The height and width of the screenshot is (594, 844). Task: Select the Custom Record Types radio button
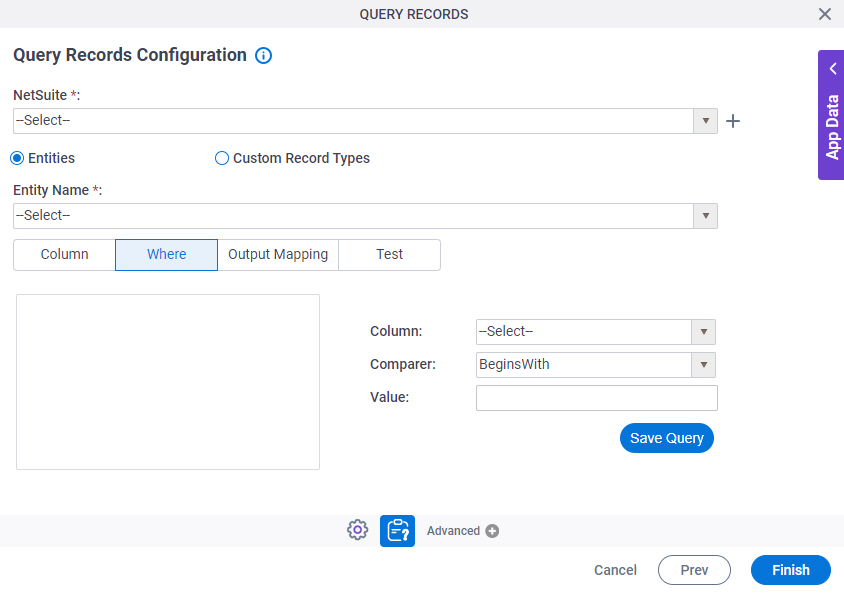click(x=221, y=158)
